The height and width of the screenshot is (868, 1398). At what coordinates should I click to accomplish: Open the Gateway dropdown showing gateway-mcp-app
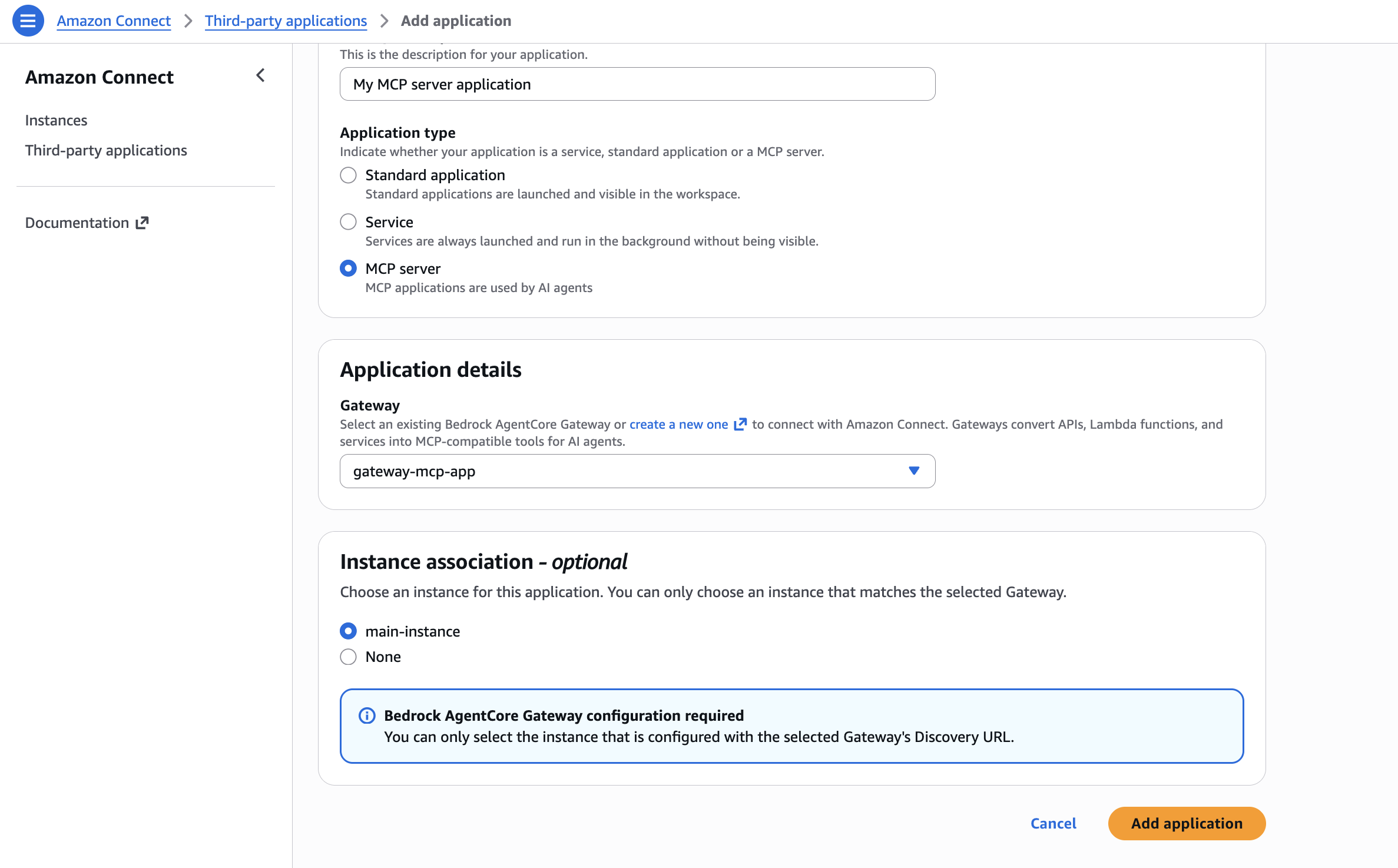pyautogui.click(x=637, y=471)
